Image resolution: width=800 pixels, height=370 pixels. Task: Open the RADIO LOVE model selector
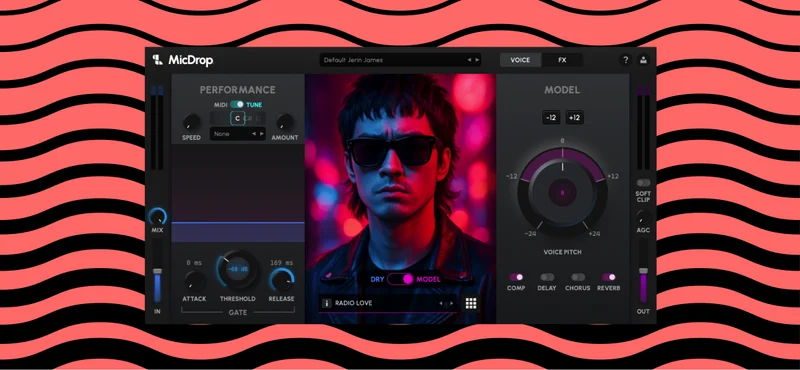pos(388,303)
